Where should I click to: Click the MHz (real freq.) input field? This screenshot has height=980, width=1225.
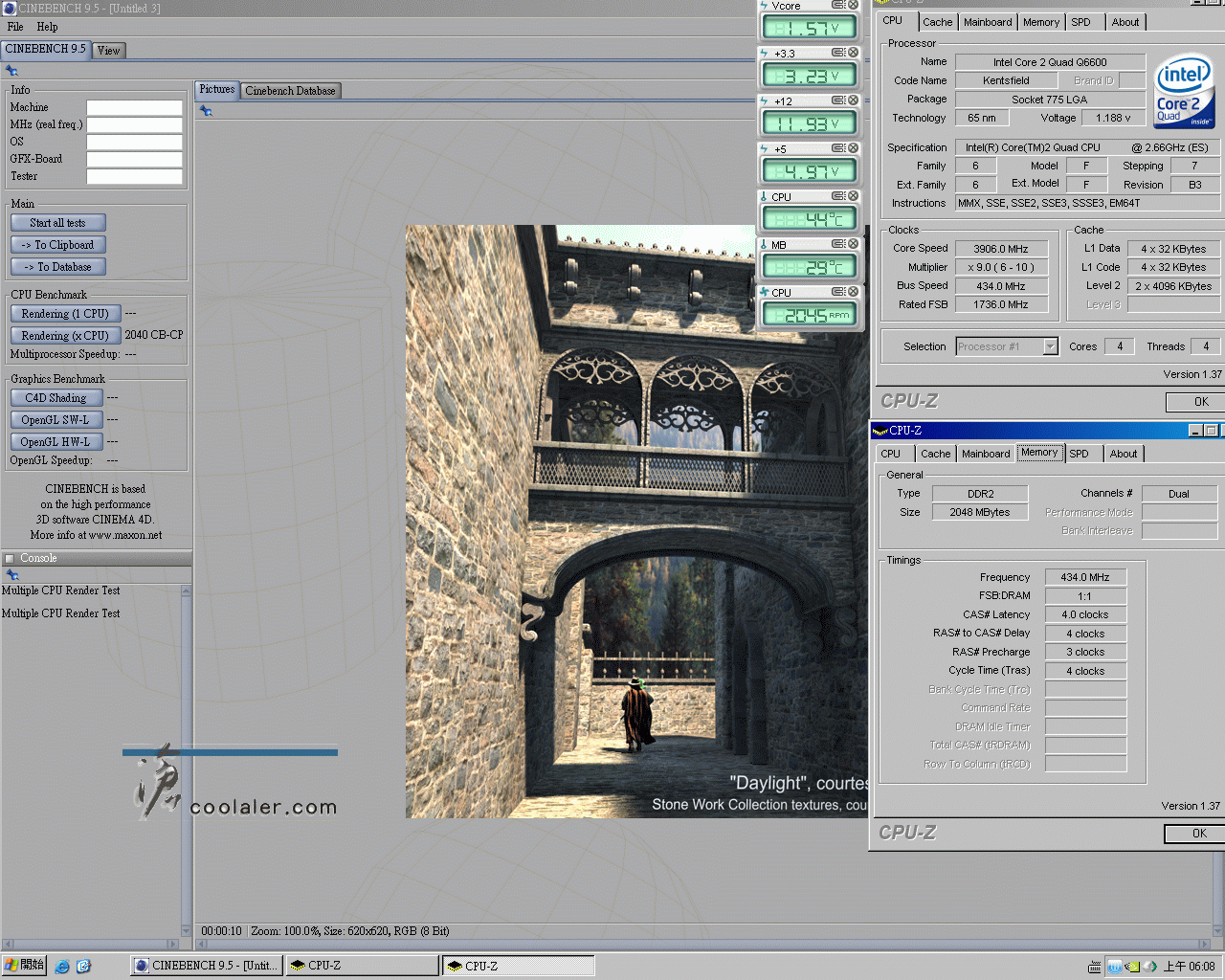tap(134, 125)
